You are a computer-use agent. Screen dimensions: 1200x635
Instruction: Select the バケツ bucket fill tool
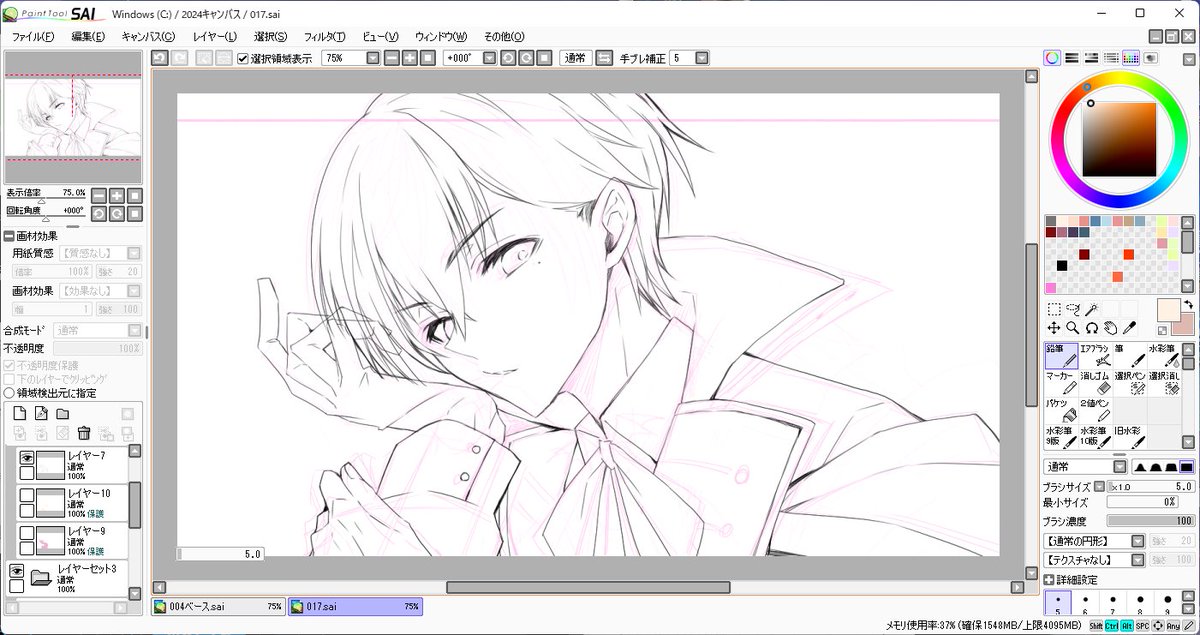1061,410
